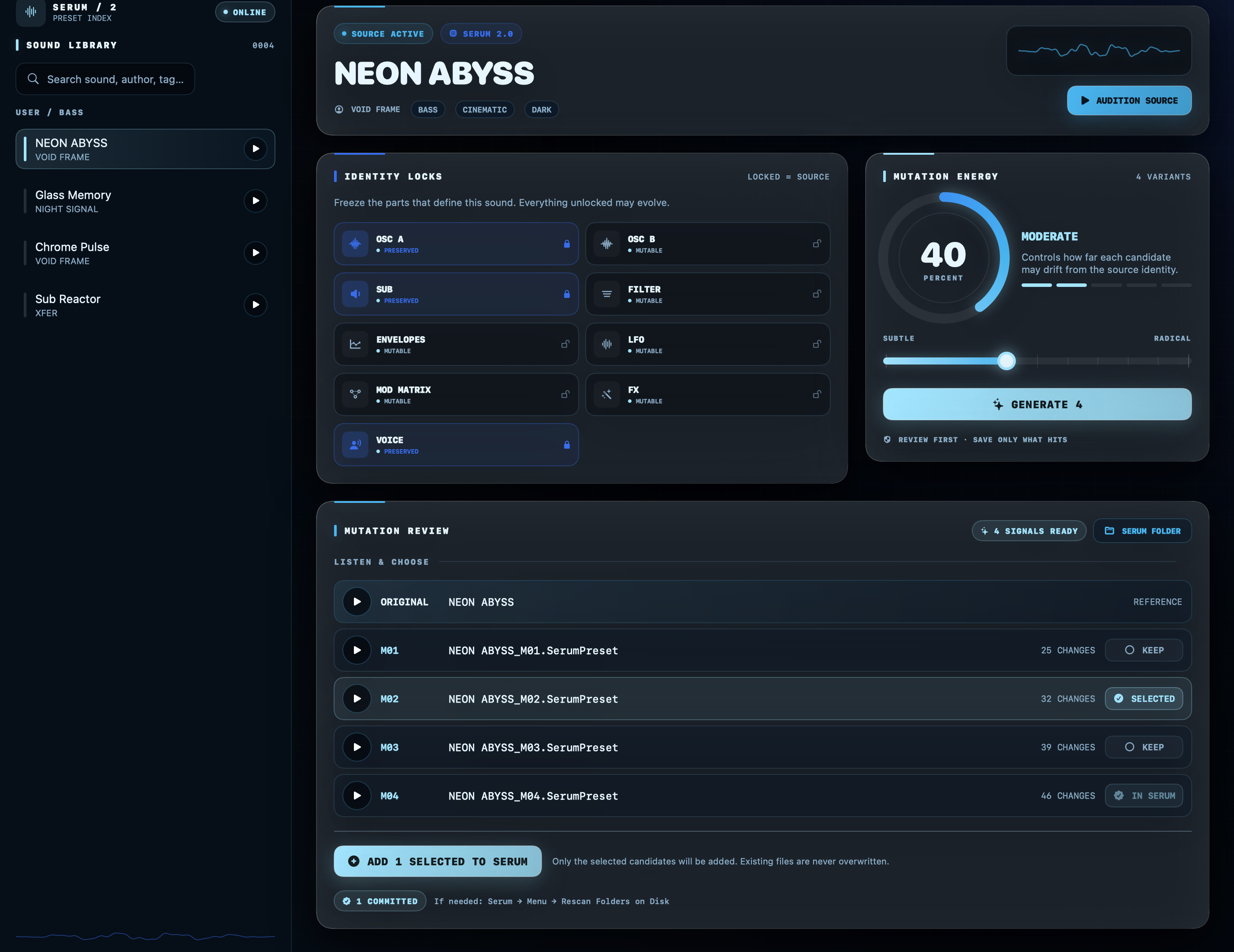Screen dimensions: 1234x952
Task: Click Generate 4 variants button
Action: [x=1037, y=405]
